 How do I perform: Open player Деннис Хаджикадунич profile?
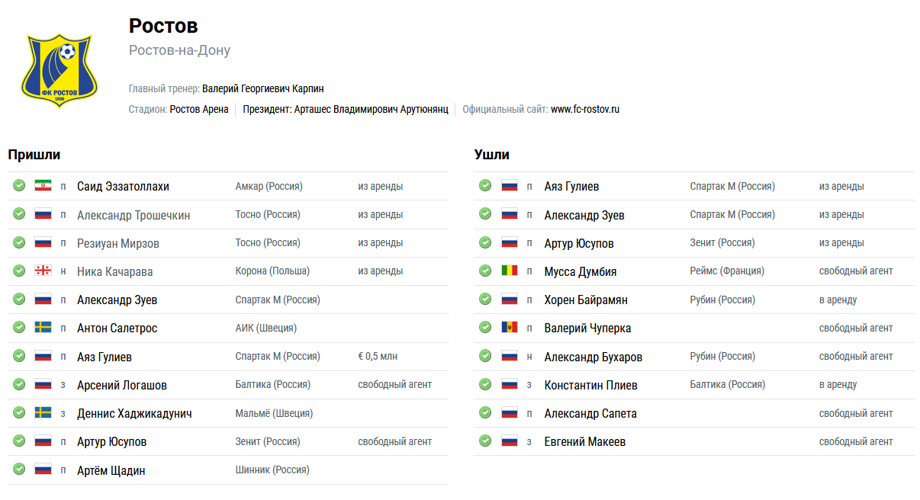click(x=134, y=413)
